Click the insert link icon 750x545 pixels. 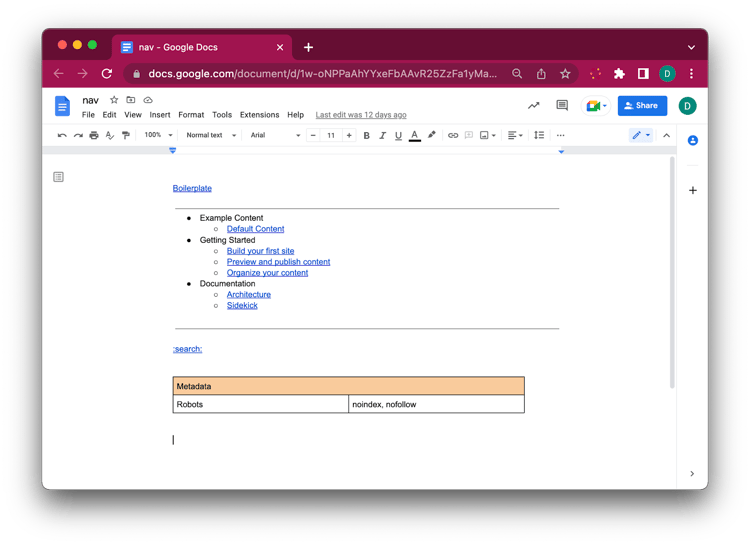[453, 135]
